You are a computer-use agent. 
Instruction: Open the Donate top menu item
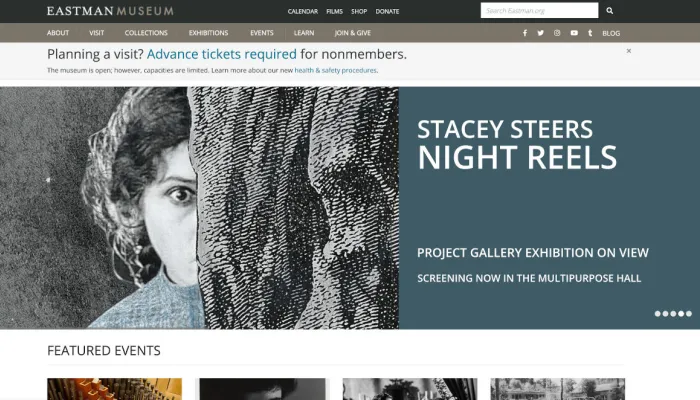pos(387,11)
